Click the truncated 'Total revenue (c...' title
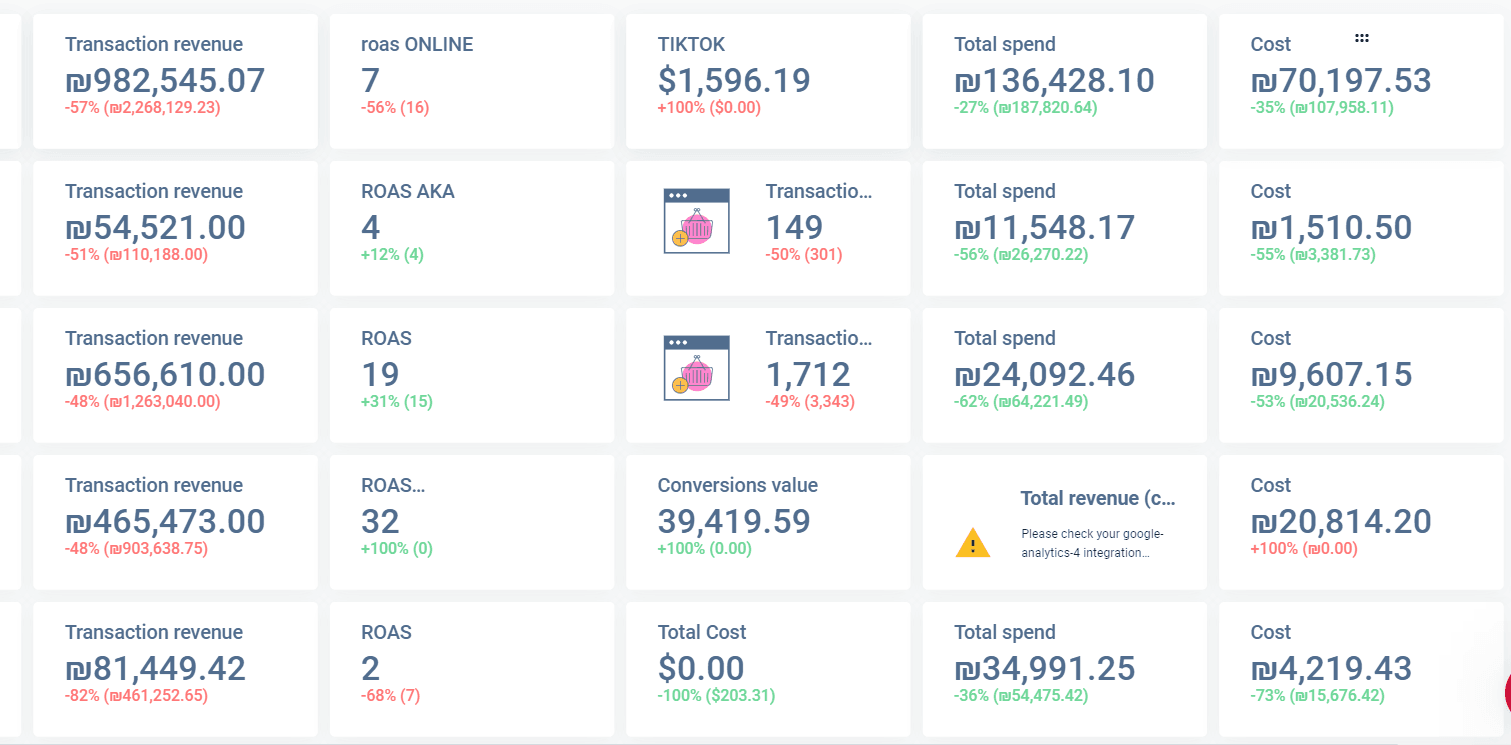This screenshot has width=1511, height=745. pos(1097,498)
